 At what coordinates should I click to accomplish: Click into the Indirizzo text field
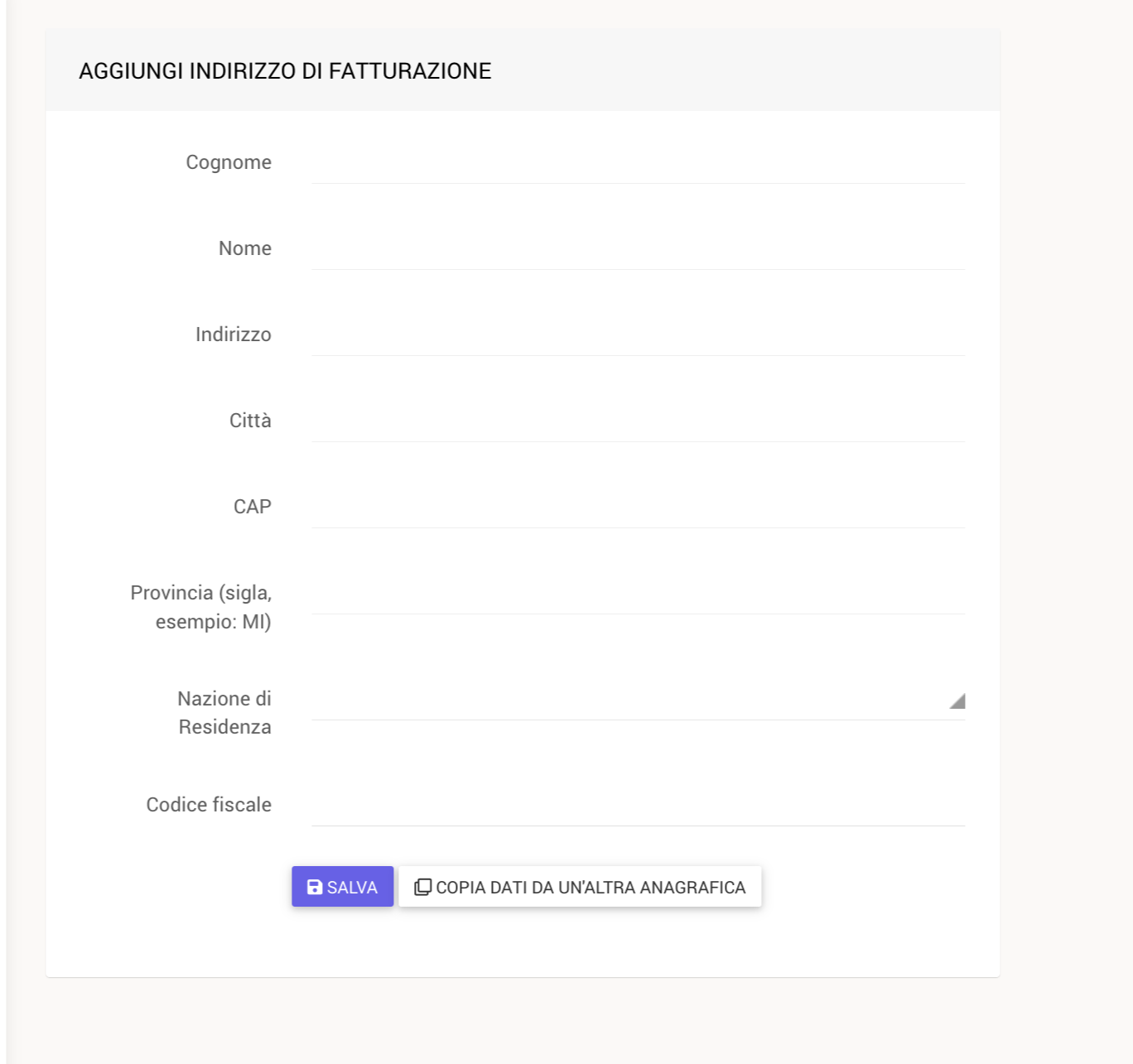click(x=638, y=335)
